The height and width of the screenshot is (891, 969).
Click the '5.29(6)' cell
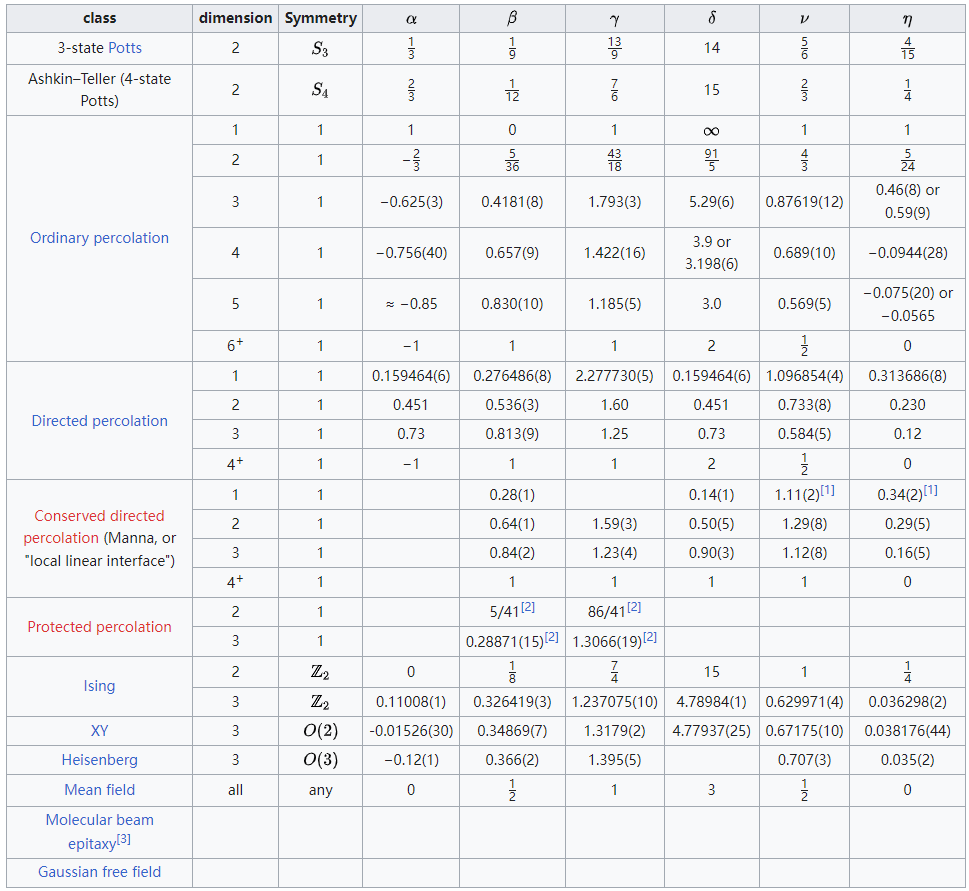(x=711, y=202)
